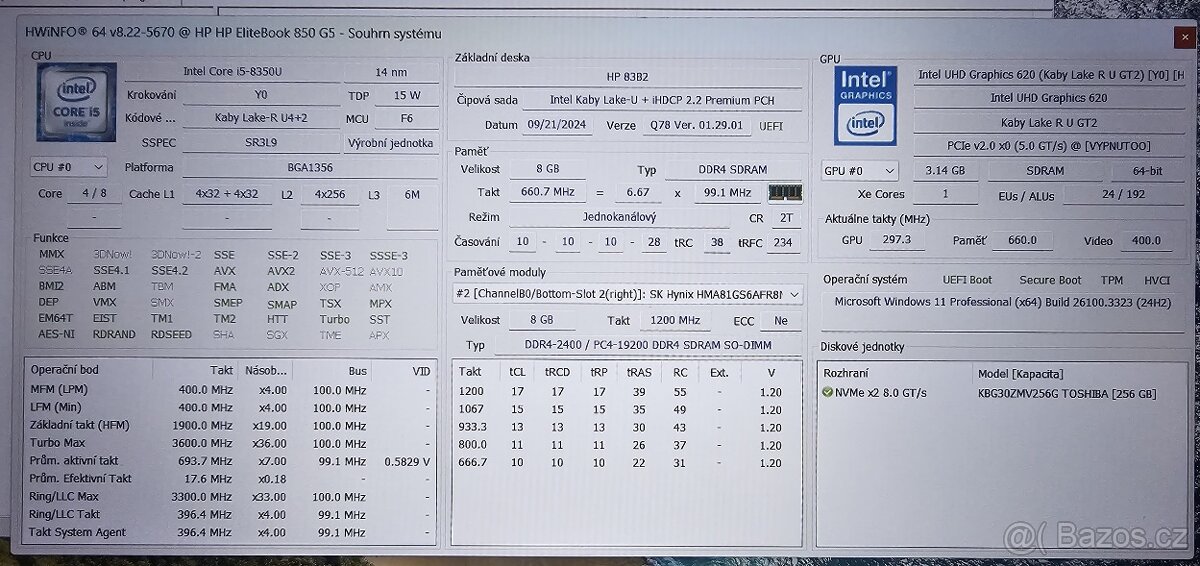Click the Core count 4 / 8
Image resolution: width=1200 pixels, height=566 pixels.
pos(94,194)
